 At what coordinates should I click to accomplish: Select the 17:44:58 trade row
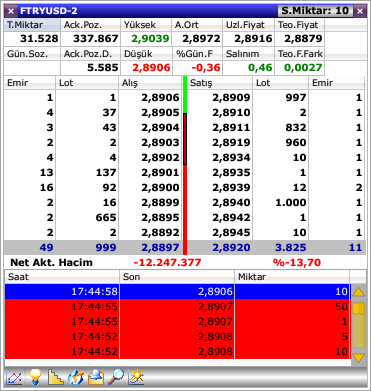coord(177,292)
